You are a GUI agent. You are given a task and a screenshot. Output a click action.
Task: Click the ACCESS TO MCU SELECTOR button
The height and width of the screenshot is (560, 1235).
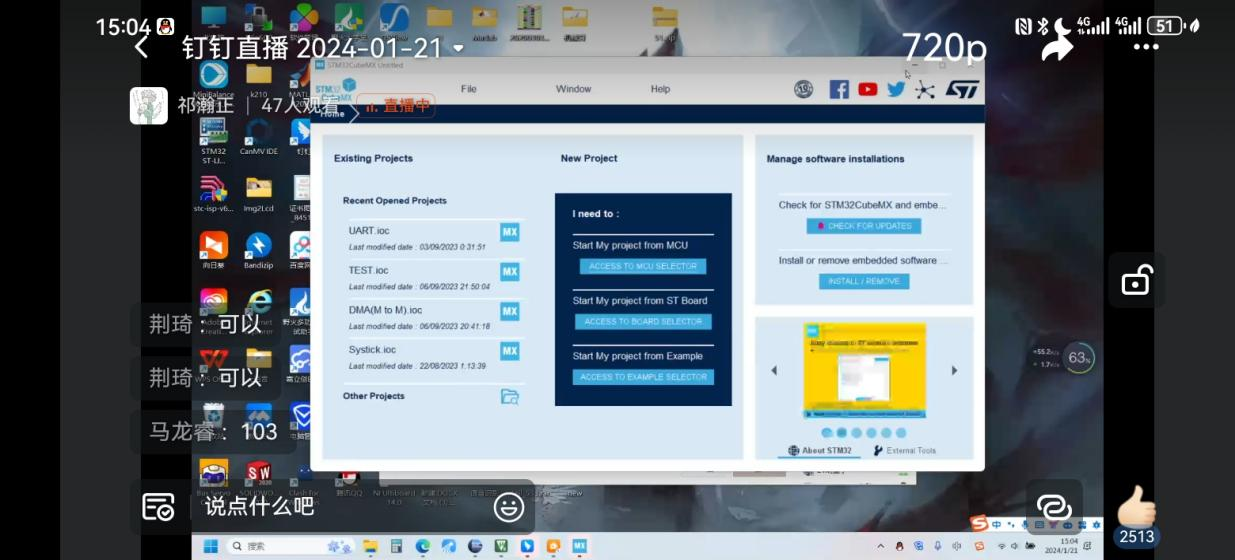click(643, 266)
